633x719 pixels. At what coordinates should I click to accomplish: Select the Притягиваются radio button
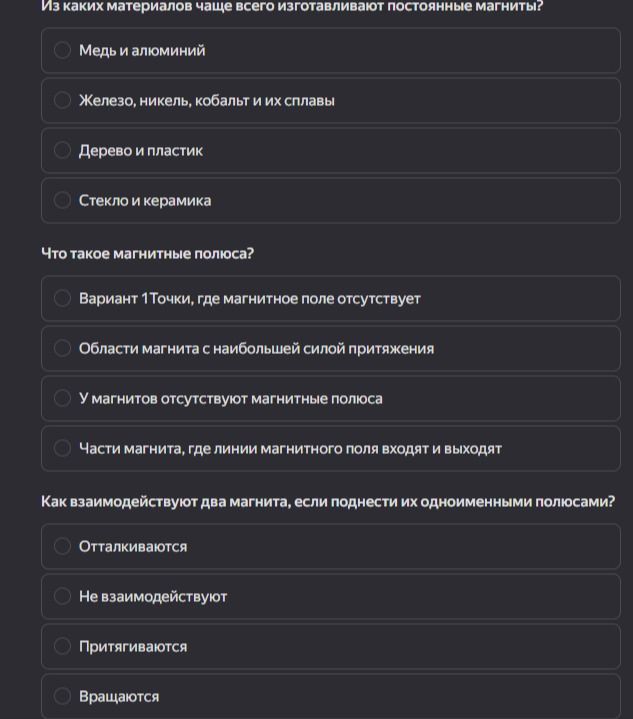click(62, 646)
